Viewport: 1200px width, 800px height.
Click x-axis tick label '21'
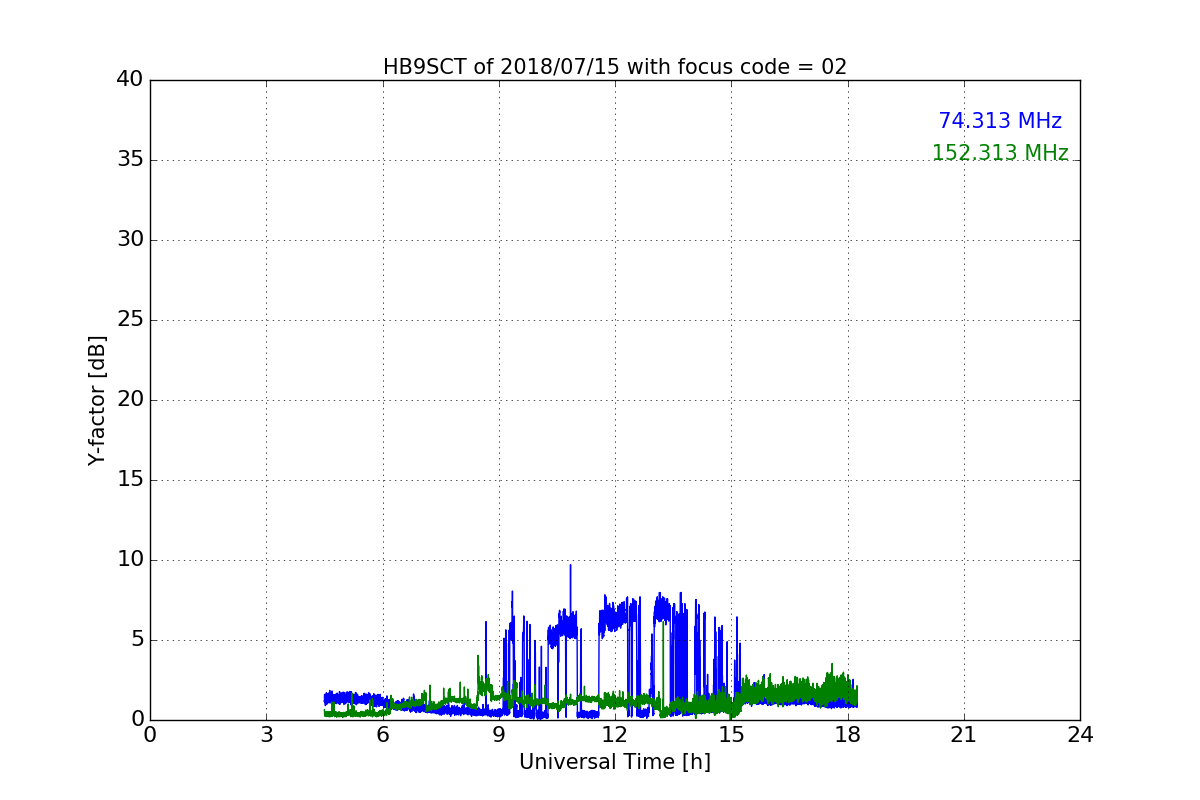pyautogui.click(x=964, y=735)
